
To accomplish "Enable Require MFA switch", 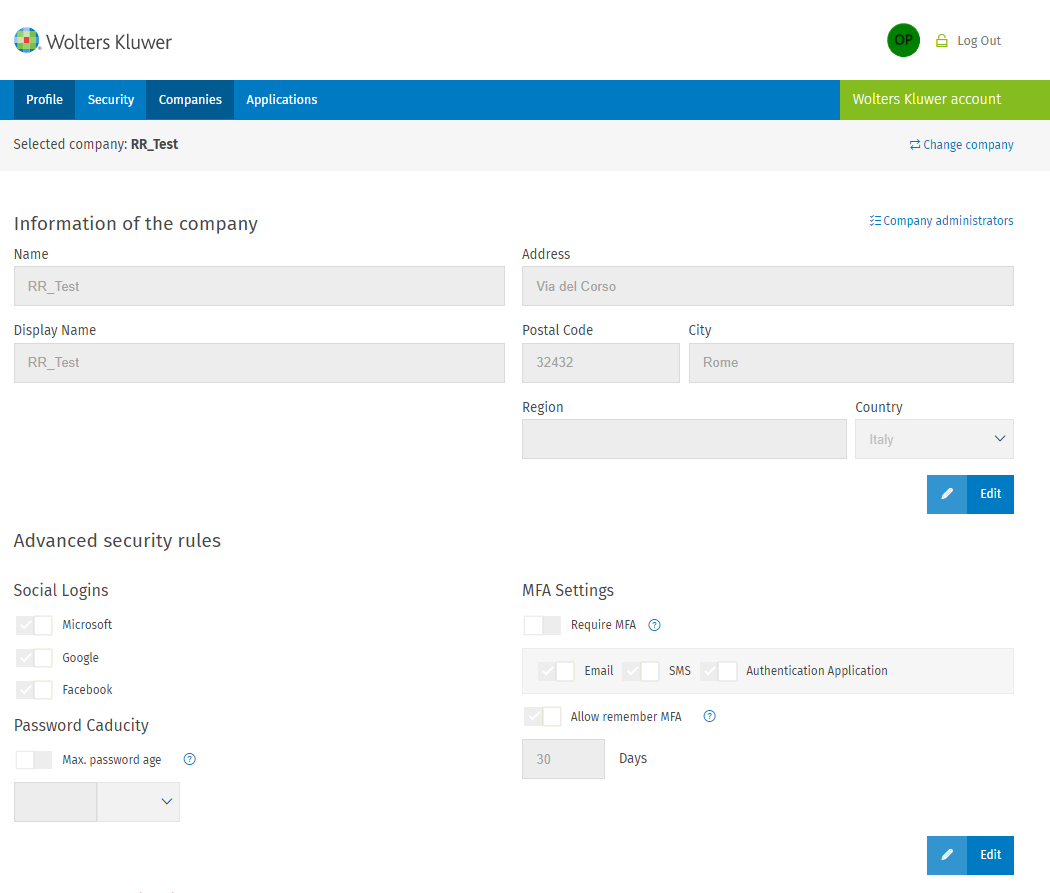I will click(x=542, y=625).
